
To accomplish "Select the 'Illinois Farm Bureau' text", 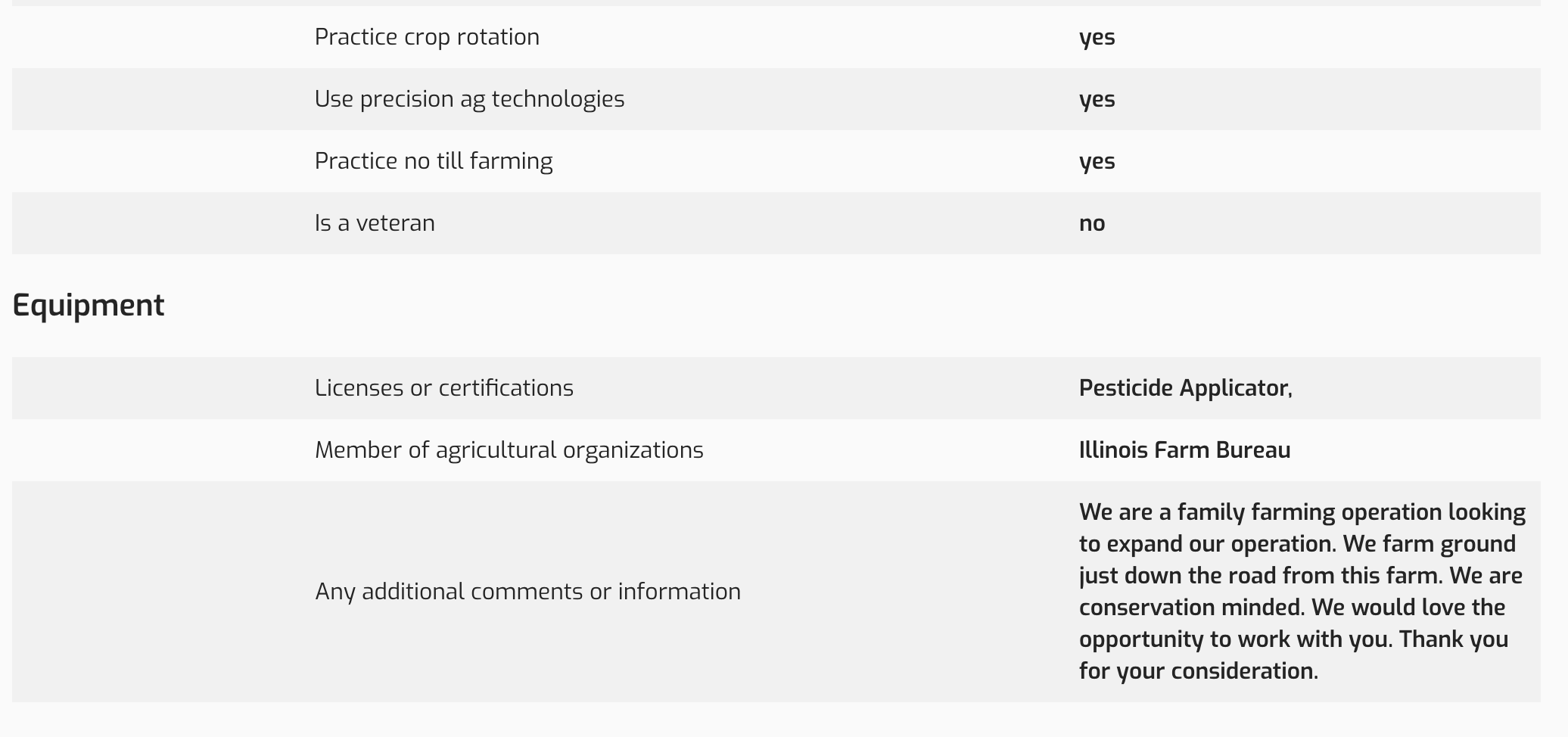I will point(1184,450).
